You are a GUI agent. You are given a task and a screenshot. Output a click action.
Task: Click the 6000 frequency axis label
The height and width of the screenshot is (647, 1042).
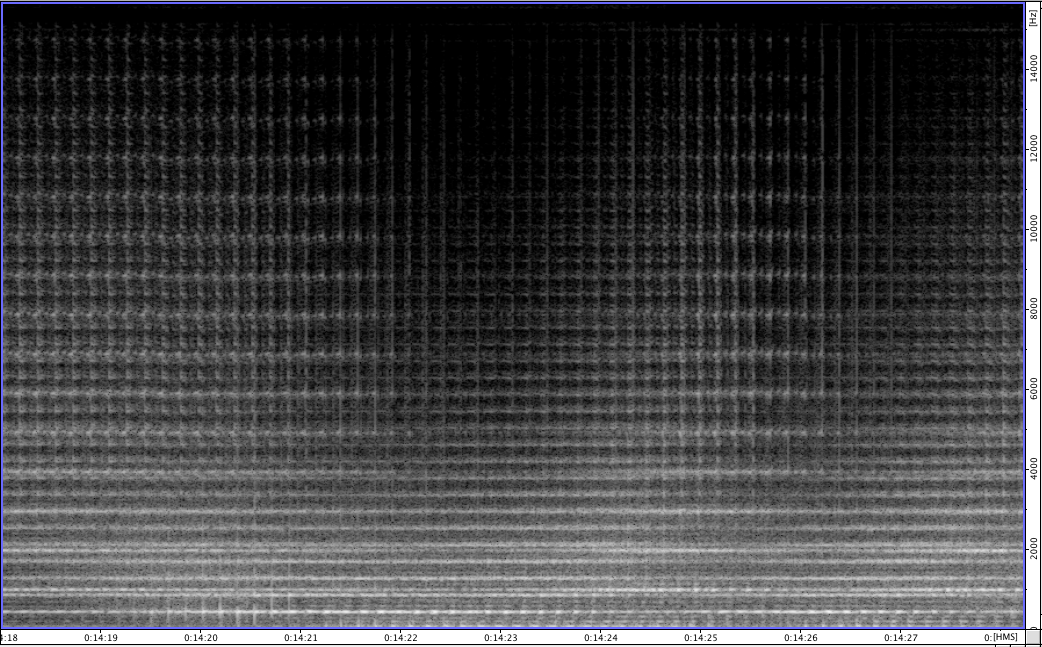point(1033,390)
